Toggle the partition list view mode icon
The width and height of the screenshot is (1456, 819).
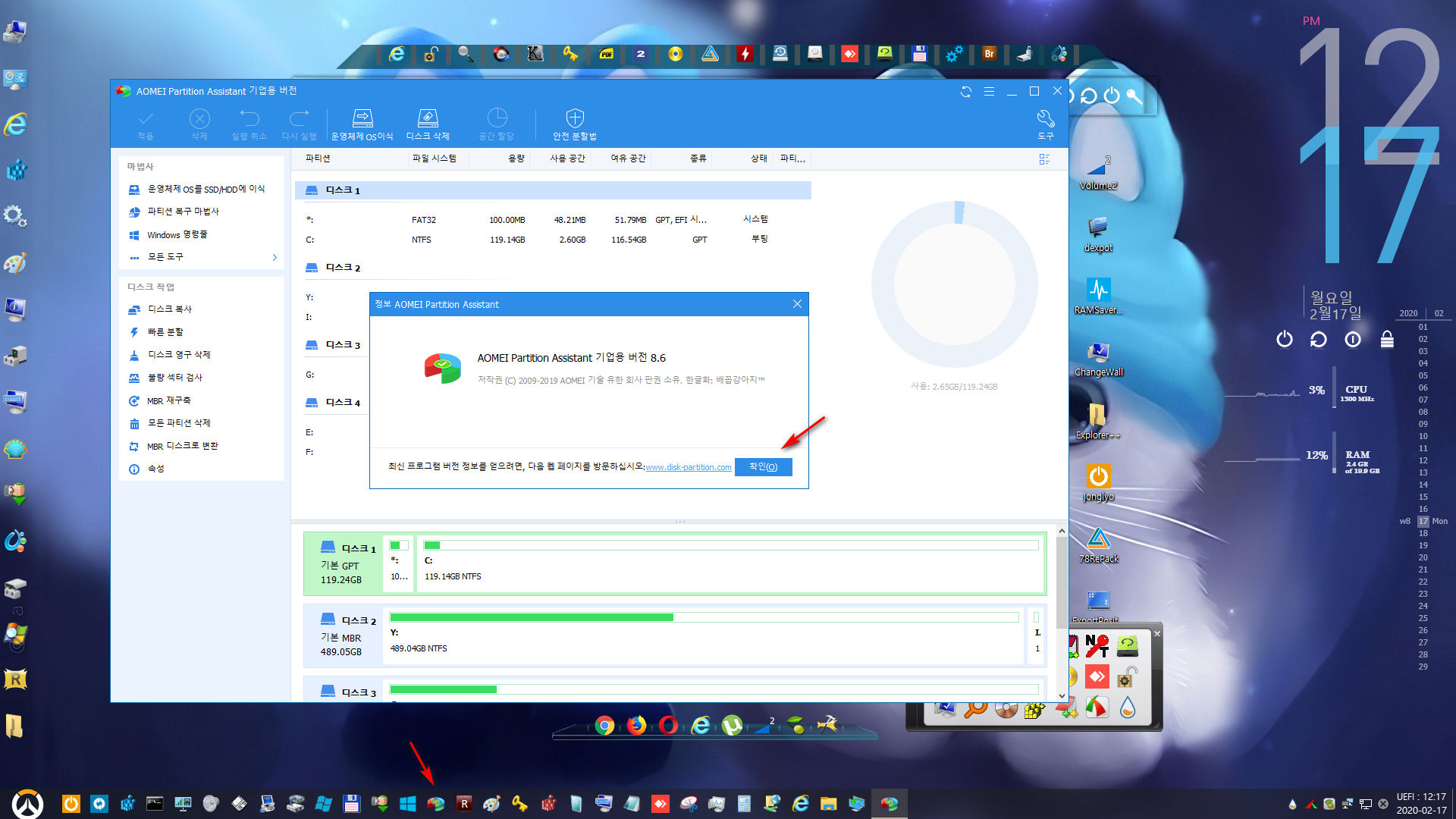1044,159
